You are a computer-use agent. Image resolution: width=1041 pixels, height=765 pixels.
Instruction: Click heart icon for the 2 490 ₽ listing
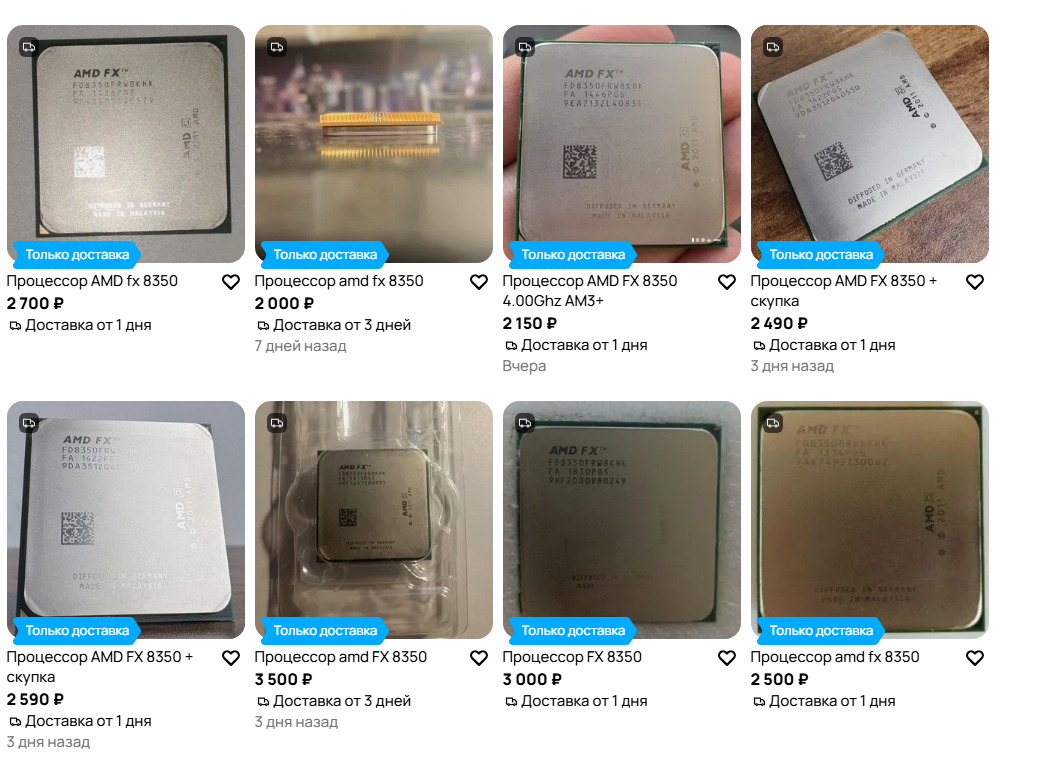click(x=975, y=282)
